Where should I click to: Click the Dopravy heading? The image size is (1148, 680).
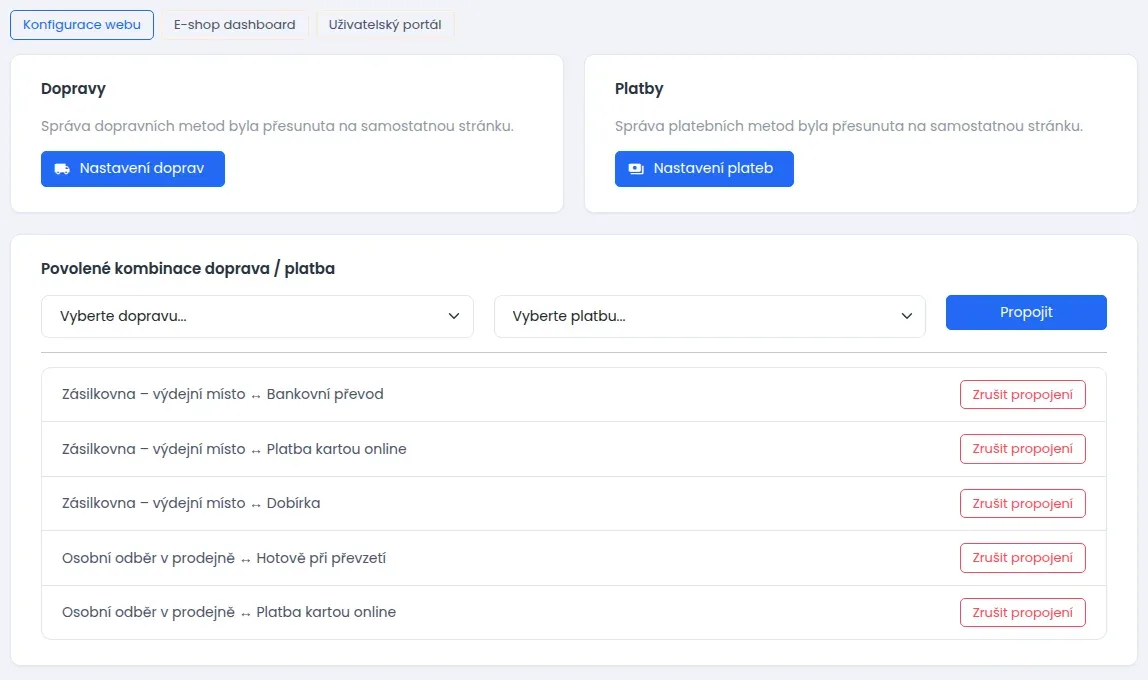73,89
